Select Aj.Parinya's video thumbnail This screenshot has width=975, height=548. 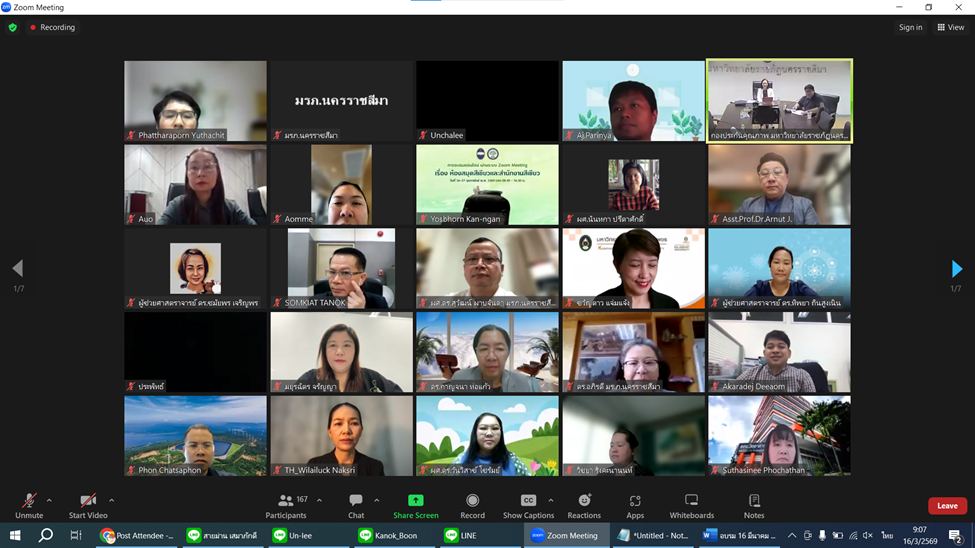coord(633,101)
